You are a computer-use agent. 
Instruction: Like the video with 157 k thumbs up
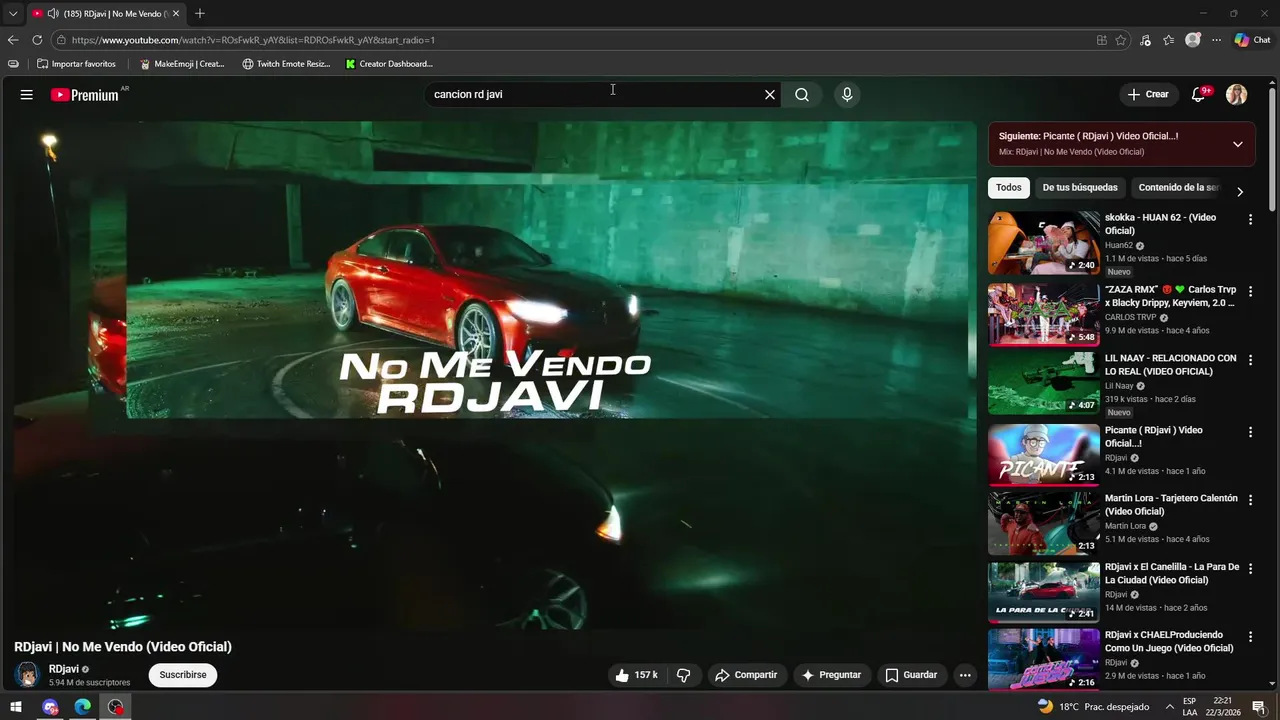click(x=635, y=675)
